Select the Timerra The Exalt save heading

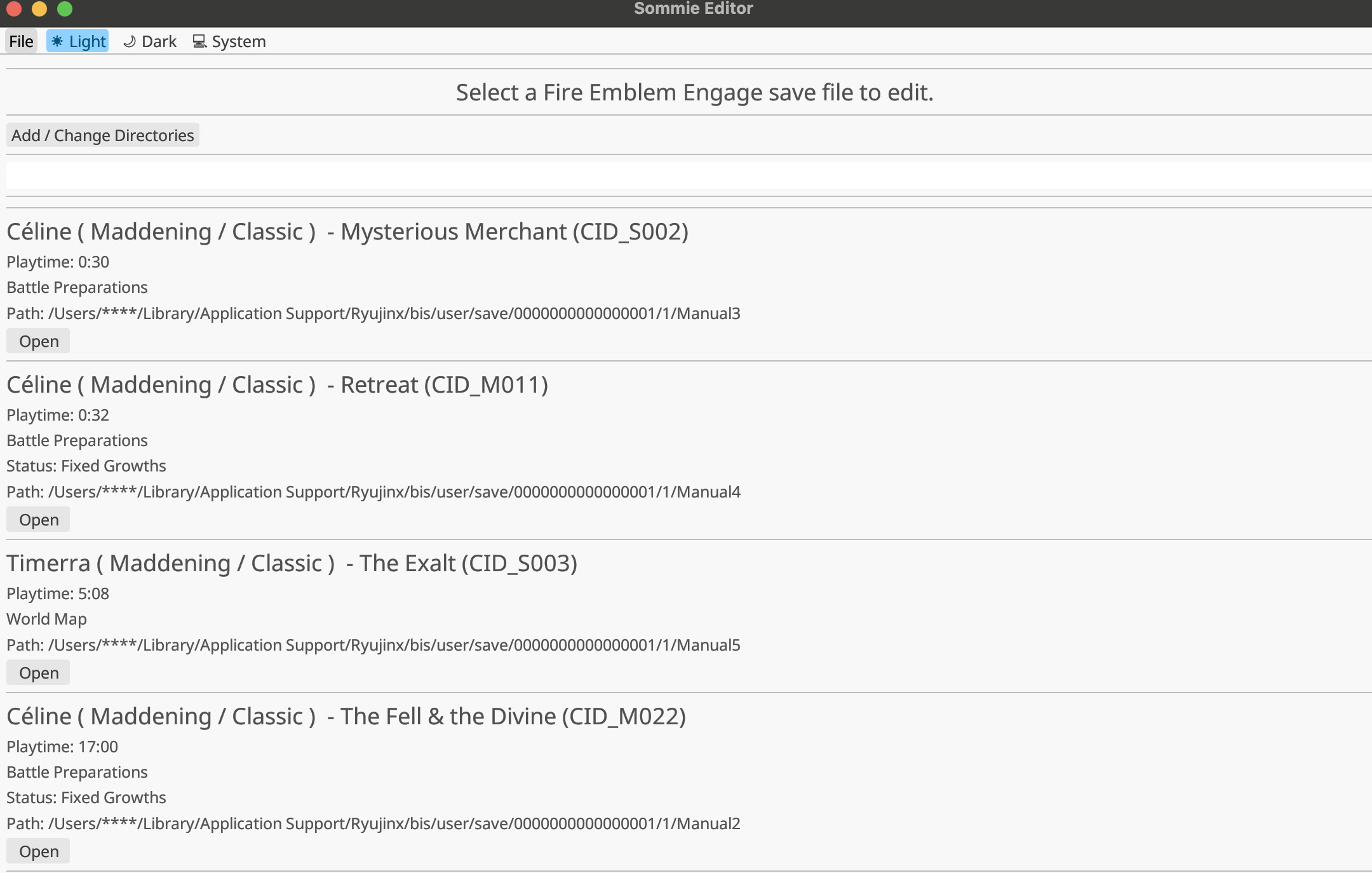(292, 563)
